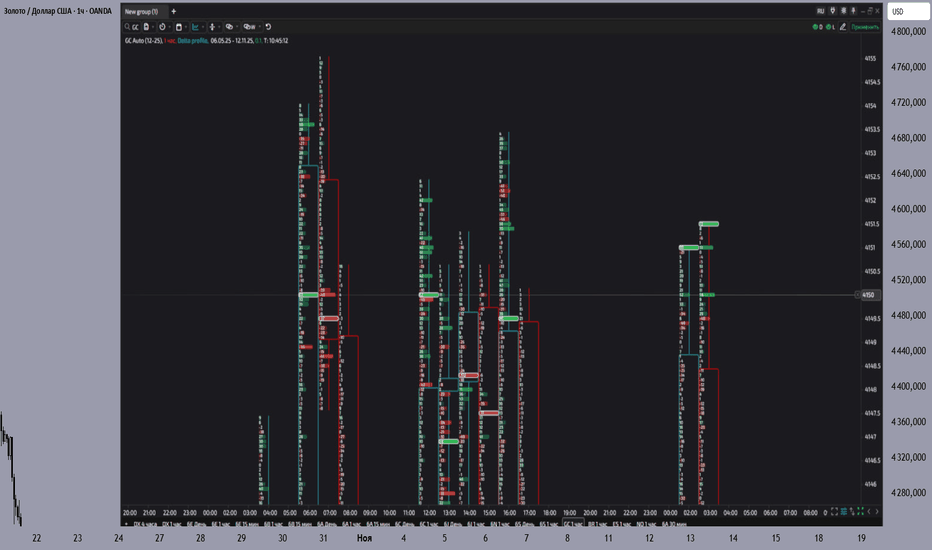Image resolution: width=932 pixels, height=550 pixels.
Task: Open the RU language selector
Action: [x=821, y=11]
